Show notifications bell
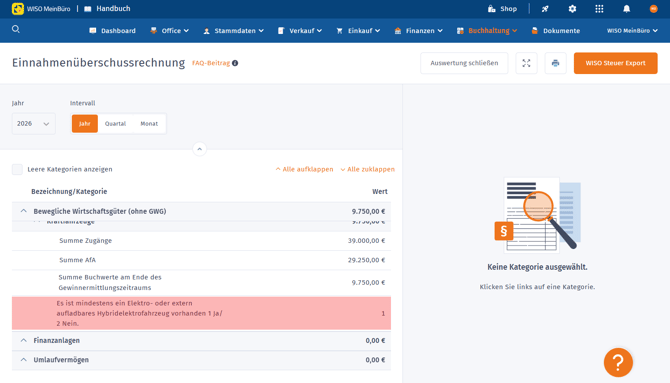 (626, 9)
